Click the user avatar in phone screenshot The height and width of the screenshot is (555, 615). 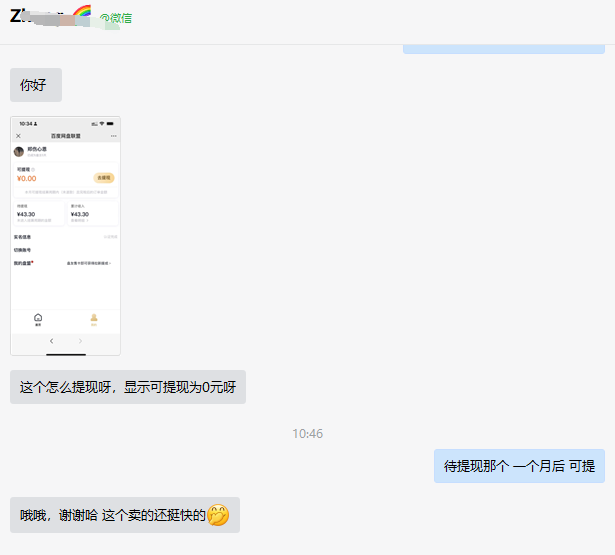click(x=19, y=151)
